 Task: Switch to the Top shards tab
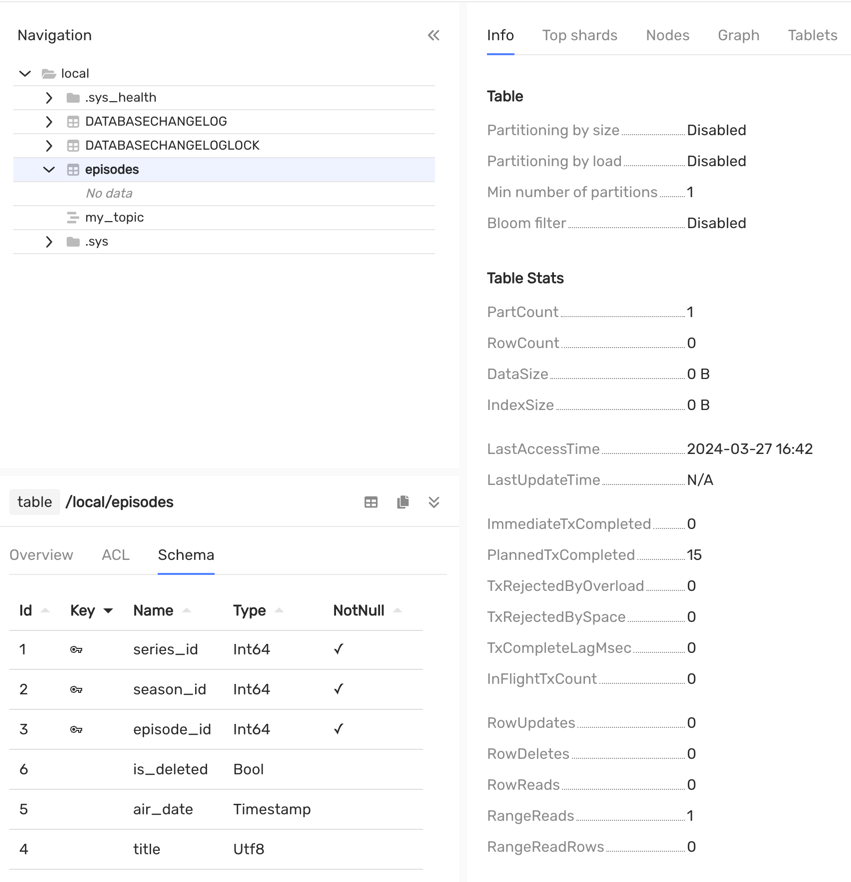[x=579, y=35]
